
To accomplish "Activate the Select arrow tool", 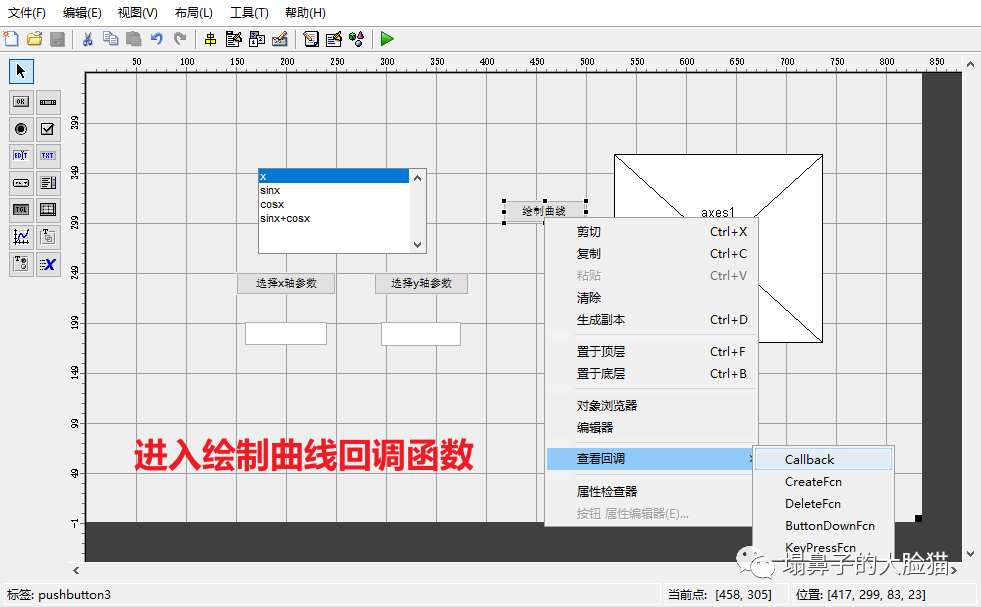I will click(x=21, y=71).
